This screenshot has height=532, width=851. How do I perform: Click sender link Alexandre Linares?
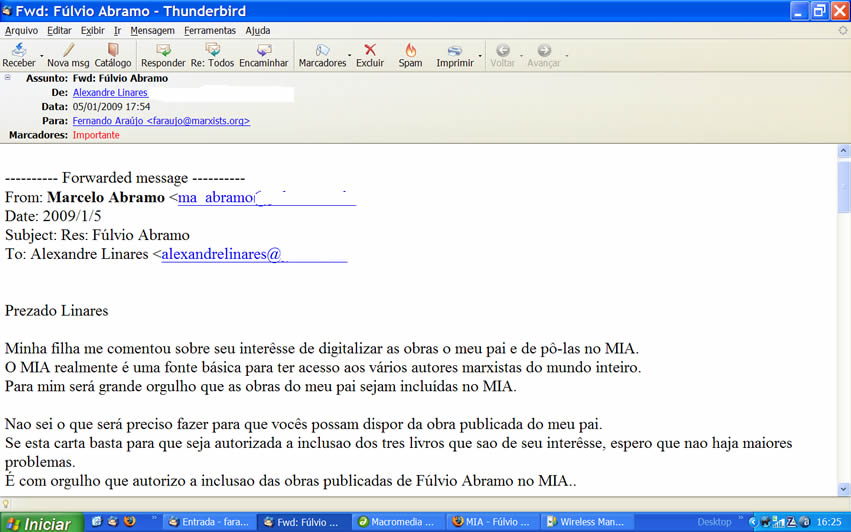click(x=110, y=92)
